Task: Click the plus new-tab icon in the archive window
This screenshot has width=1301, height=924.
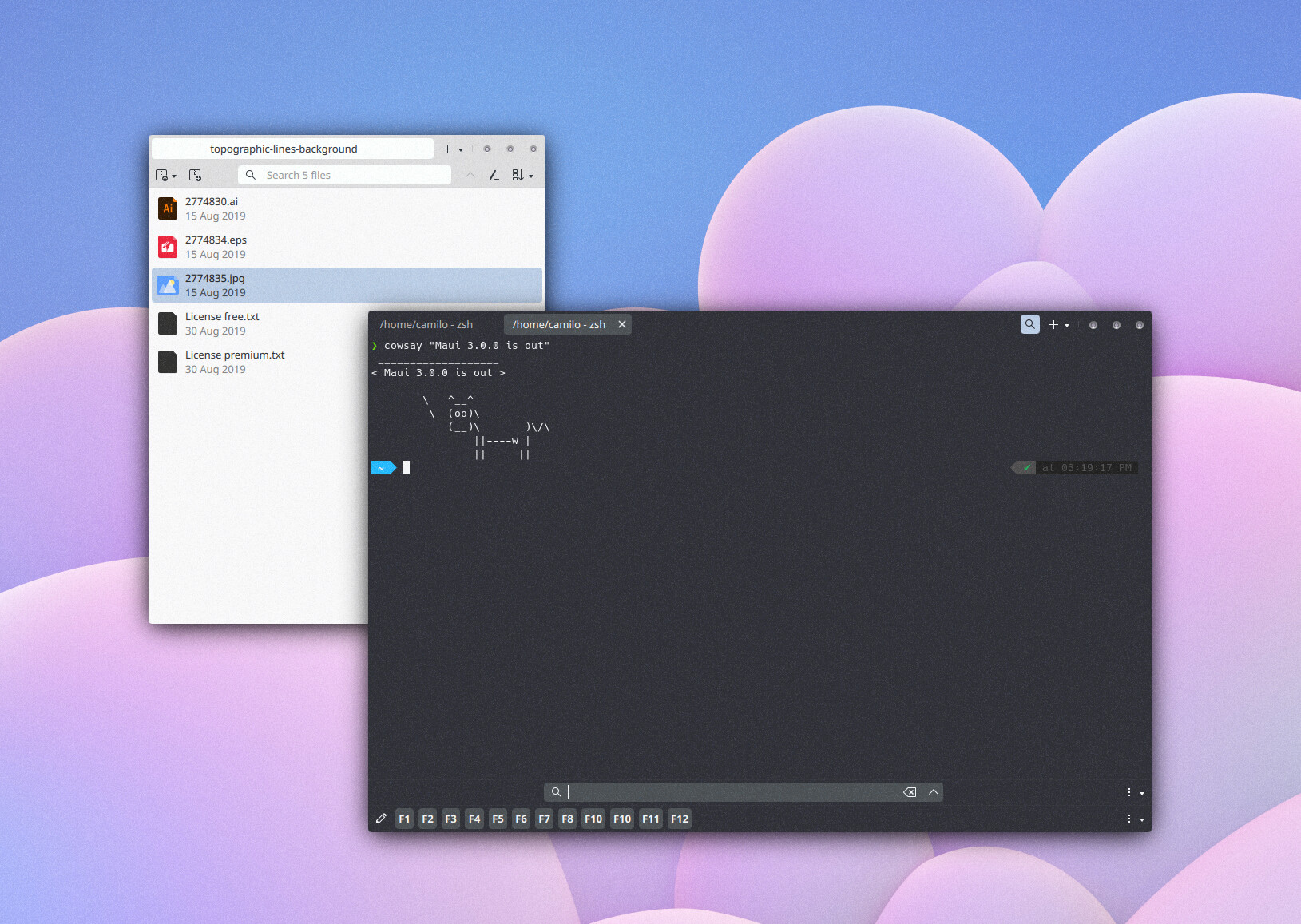Action: pyautogui.click(x=447, y=149)
